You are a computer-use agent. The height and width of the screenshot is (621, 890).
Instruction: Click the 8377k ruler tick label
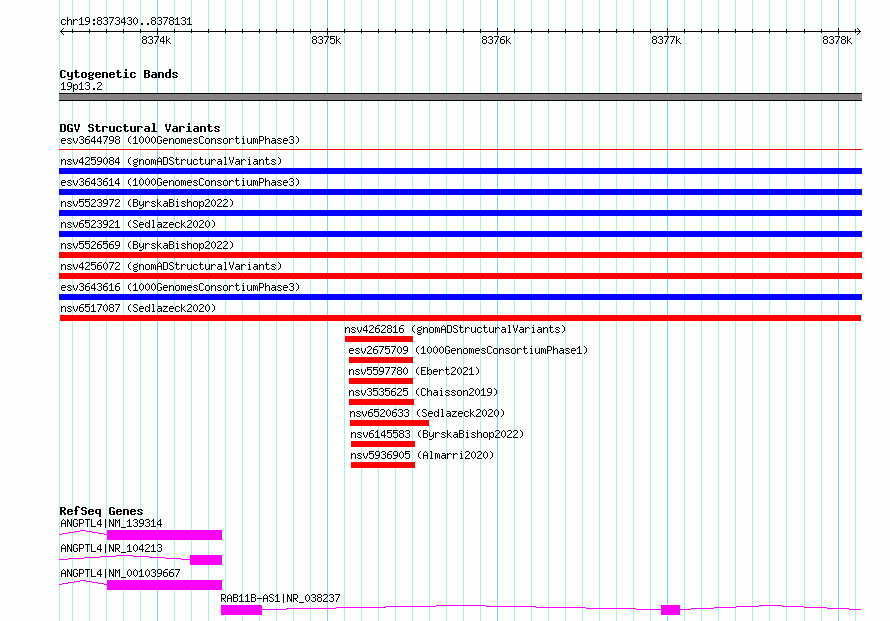coord(666,40)
